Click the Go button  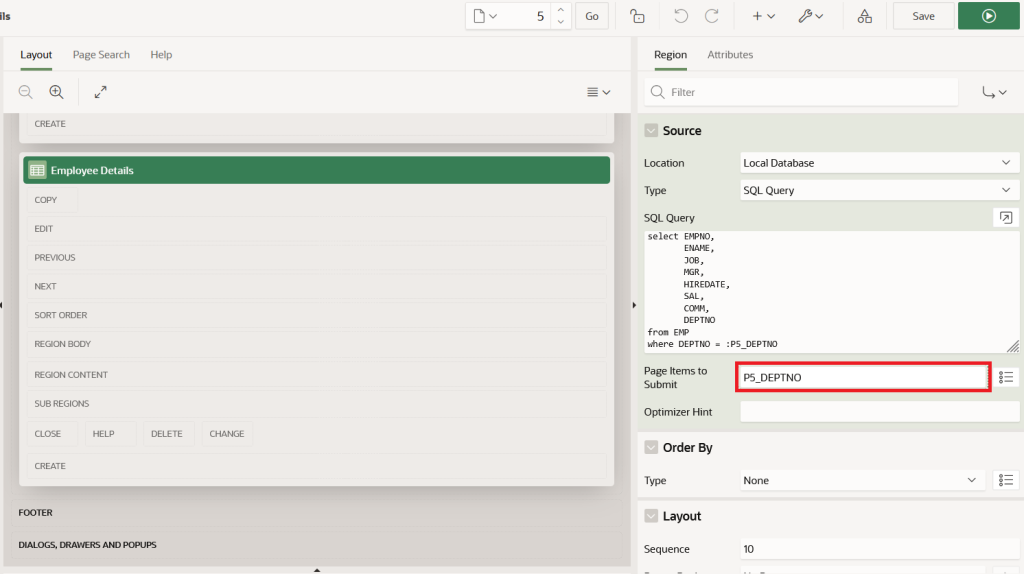(592, 16)
